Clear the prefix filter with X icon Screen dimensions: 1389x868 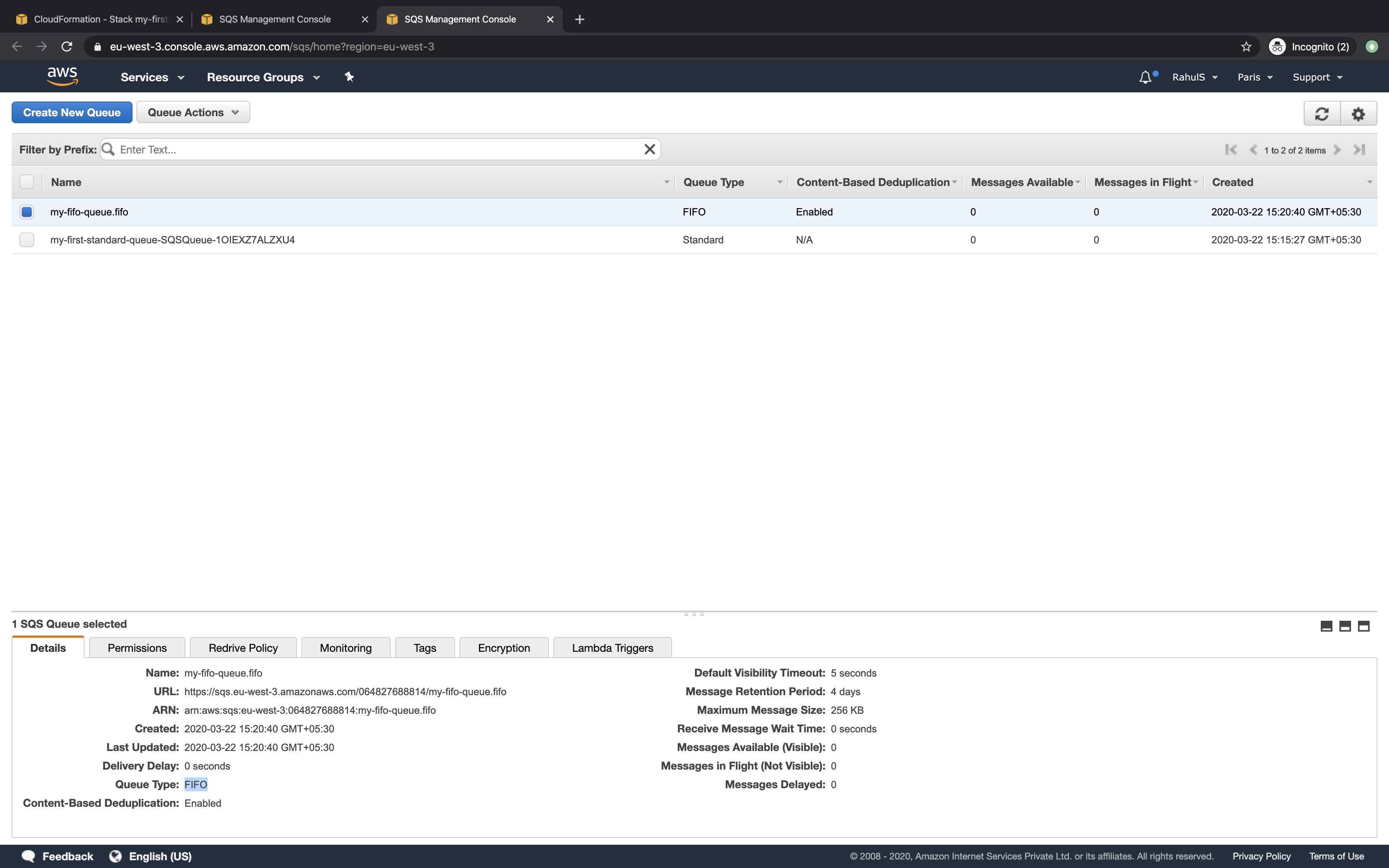point(649,149)
